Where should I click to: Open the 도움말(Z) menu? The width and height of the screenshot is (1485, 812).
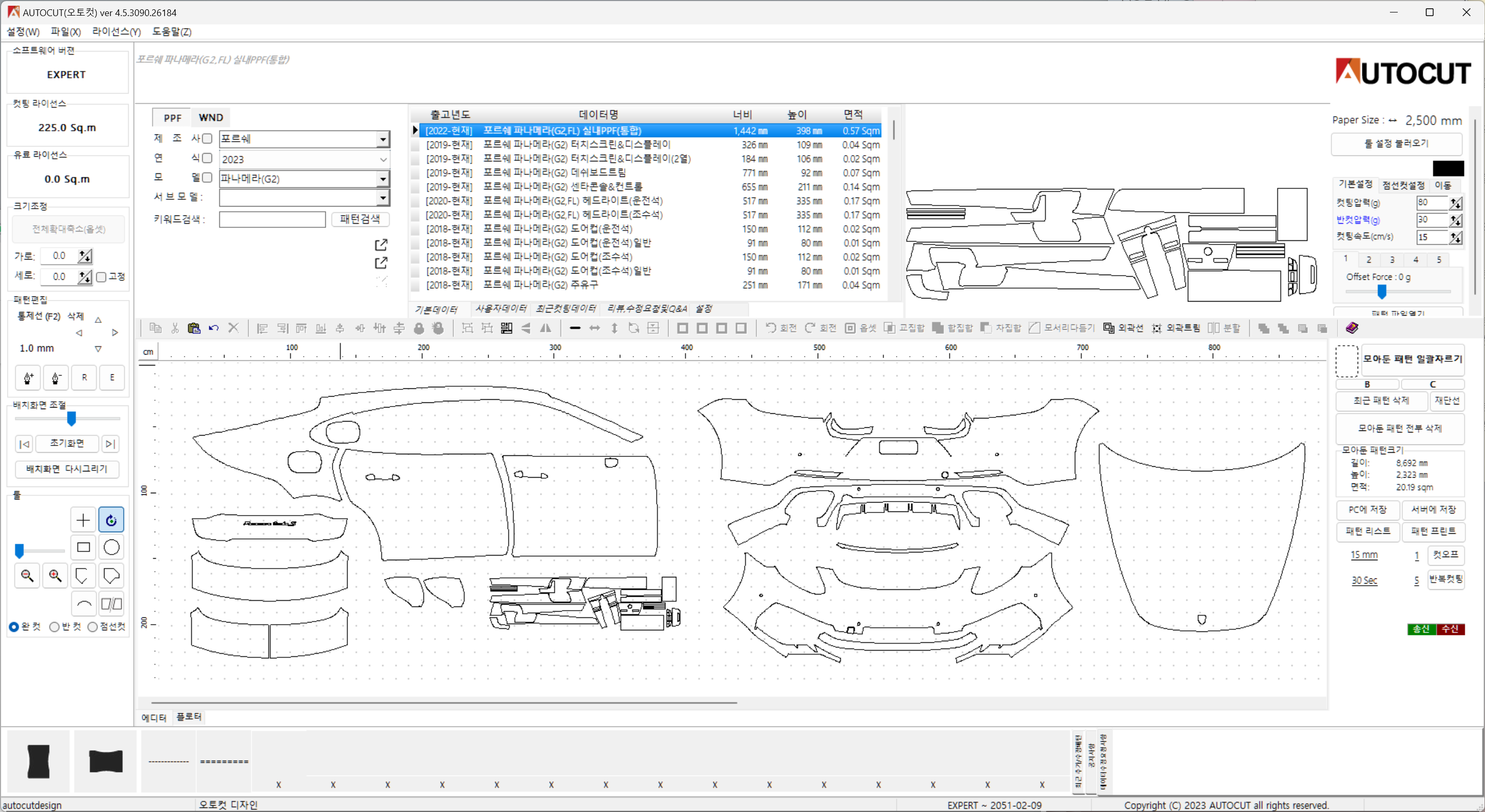[x=172, y=32]
